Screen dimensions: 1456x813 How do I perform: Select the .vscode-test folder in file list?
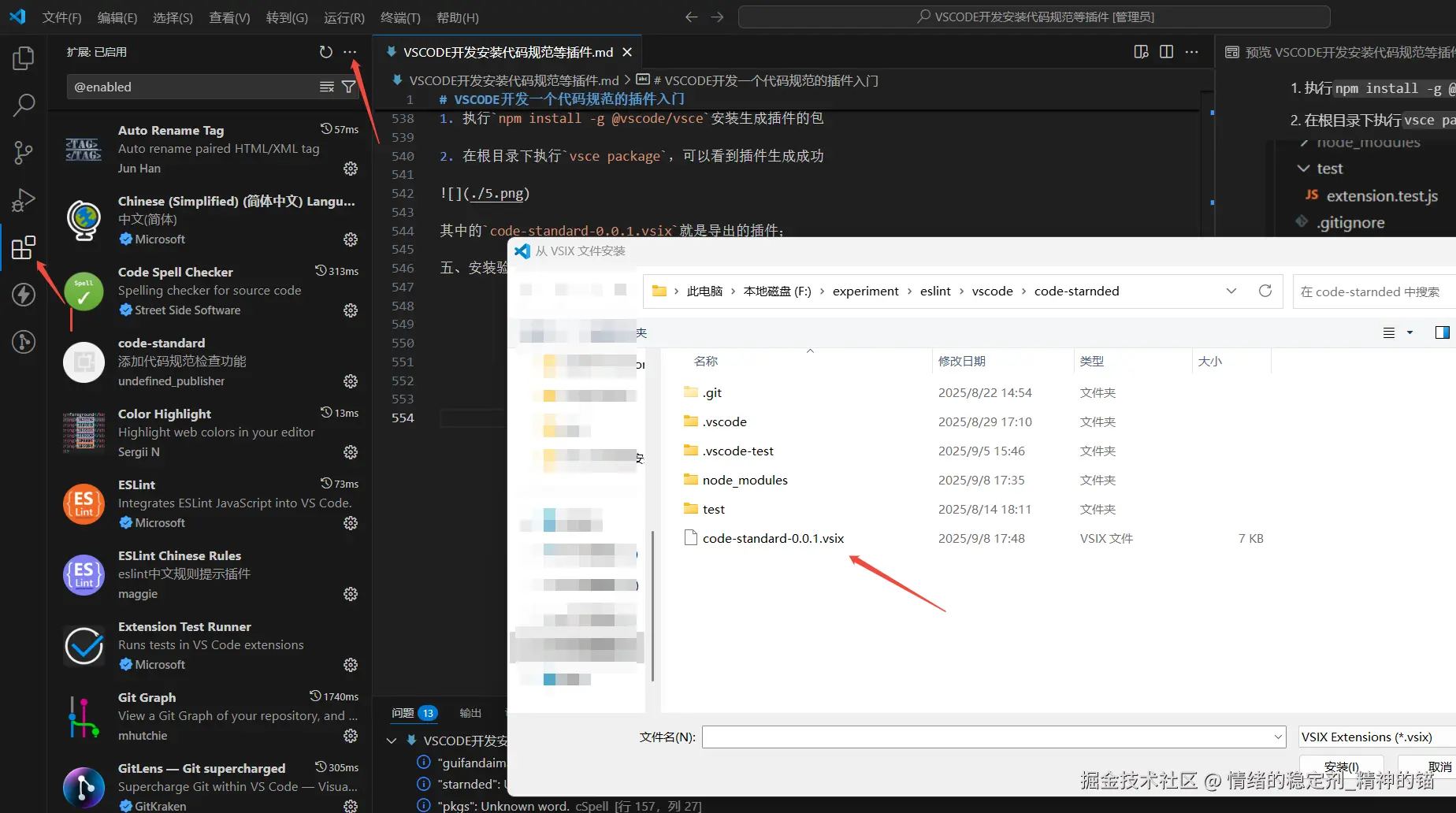point(737,451)
